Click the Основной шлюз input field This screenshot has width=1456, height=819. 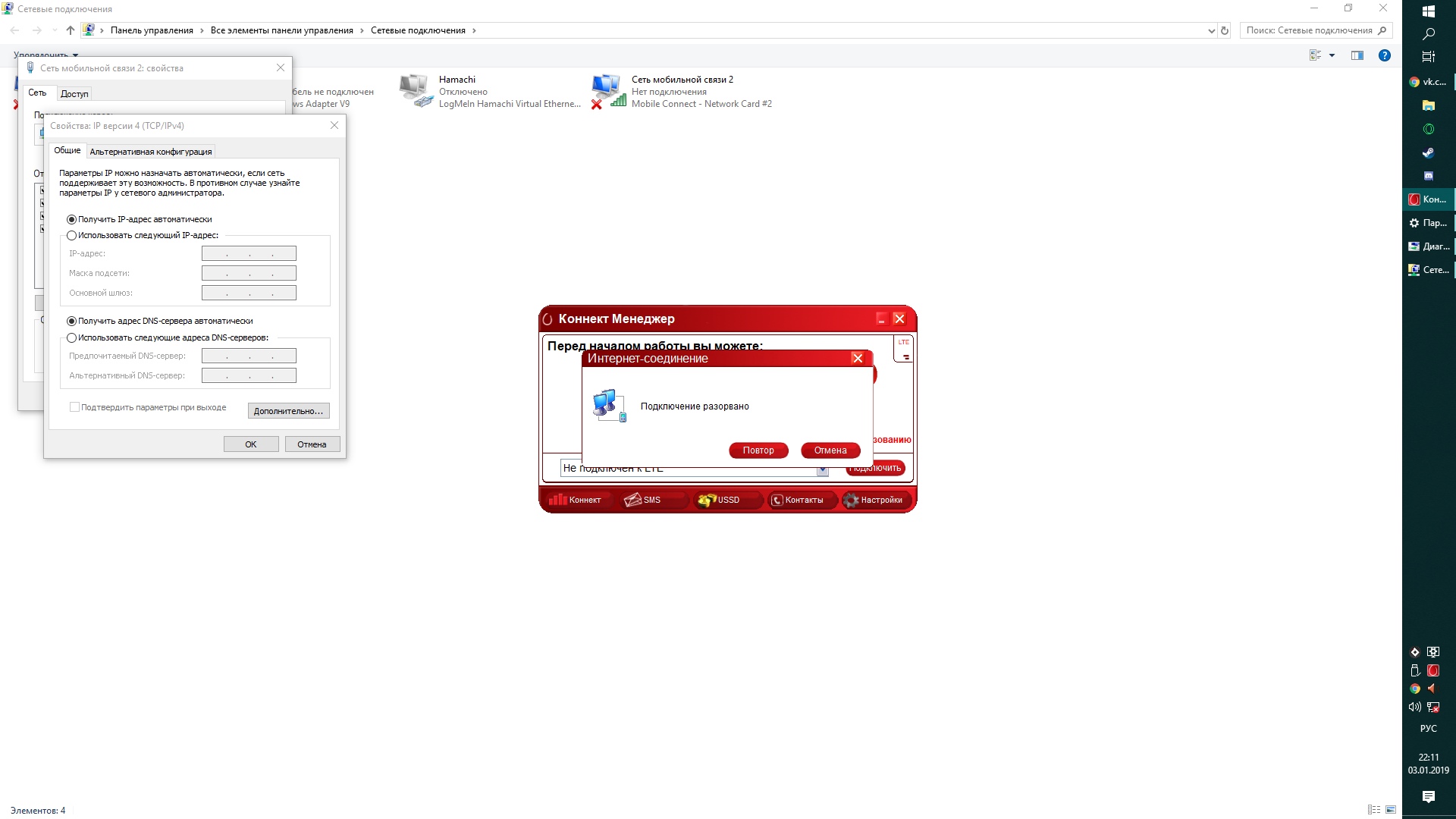pos(249,293)
